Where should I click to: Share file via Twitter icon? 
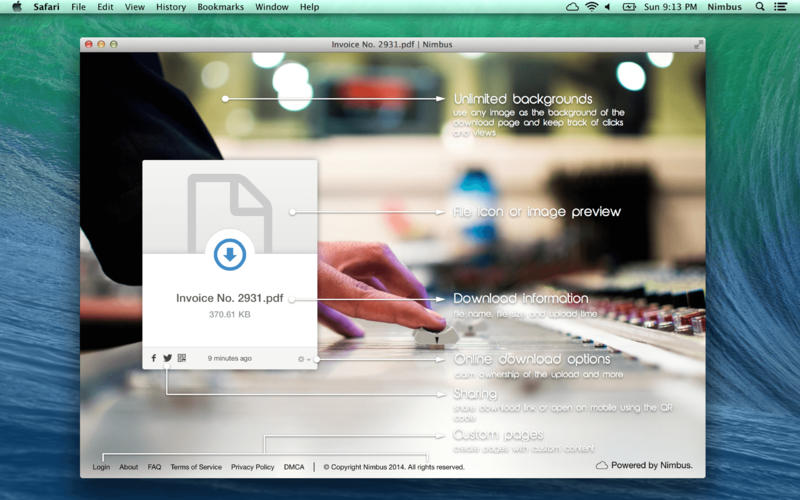point(167,358)
